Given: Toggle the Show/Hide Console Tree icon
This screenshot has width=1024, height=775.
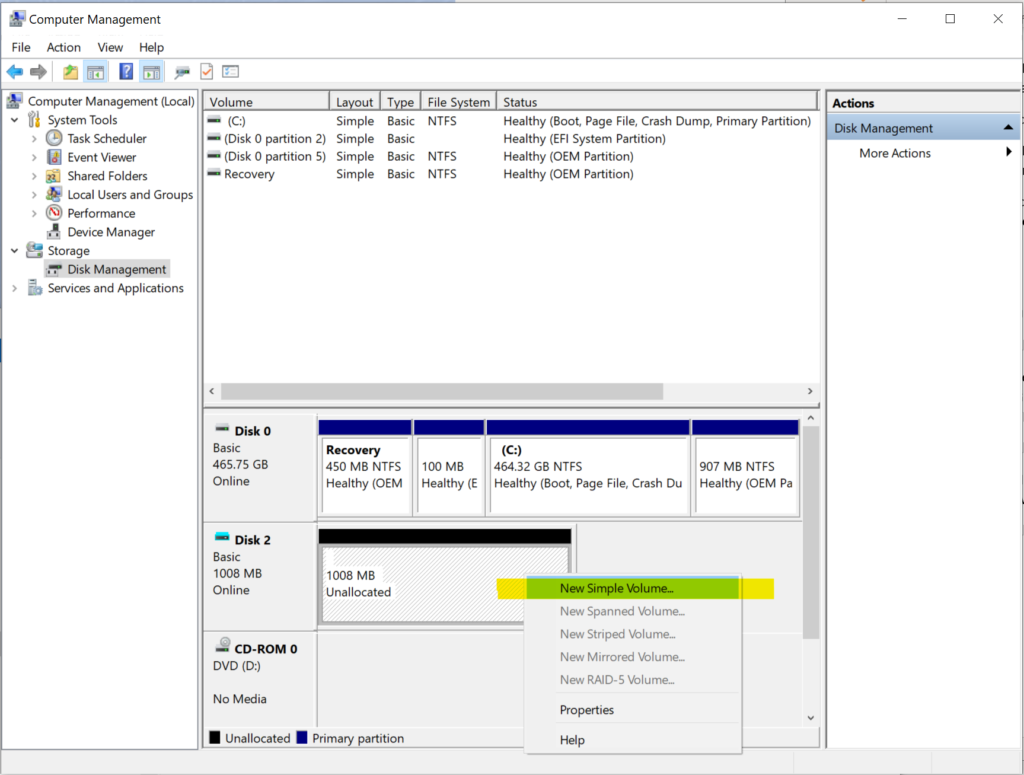Looking at the screenshot, I should point(96,72).
